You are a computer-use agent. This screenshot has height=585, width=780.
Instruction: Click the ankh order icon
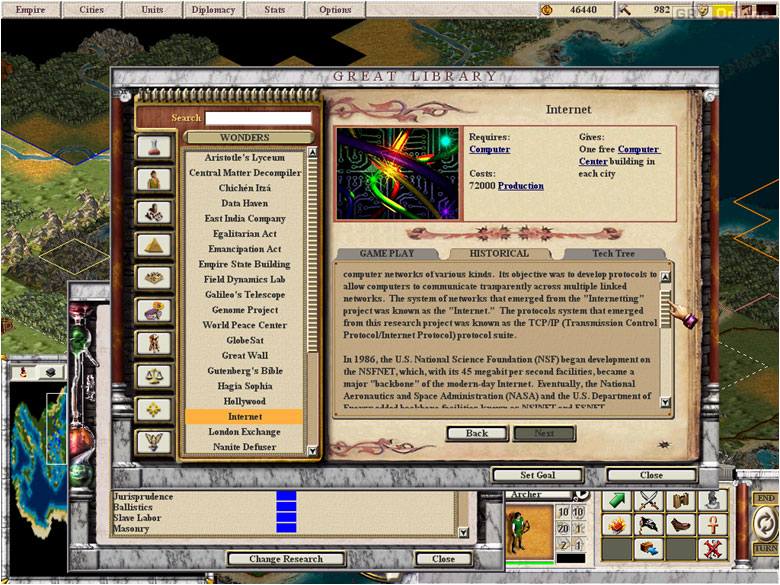712,525
